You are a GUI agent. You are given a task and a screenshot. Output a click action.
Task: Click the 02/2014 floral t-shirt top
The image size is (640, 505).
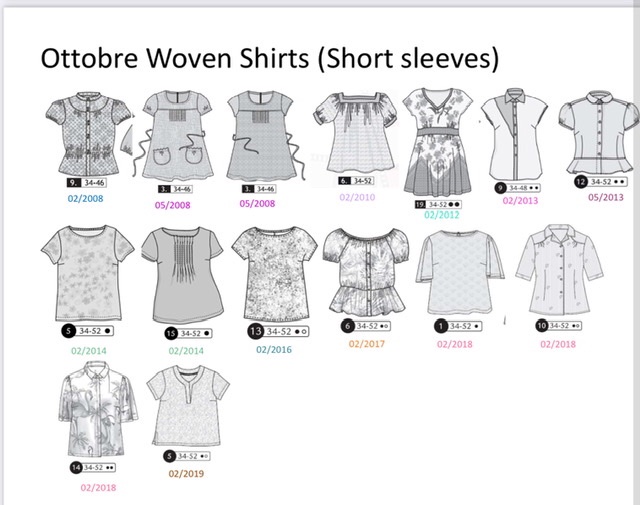88,273
